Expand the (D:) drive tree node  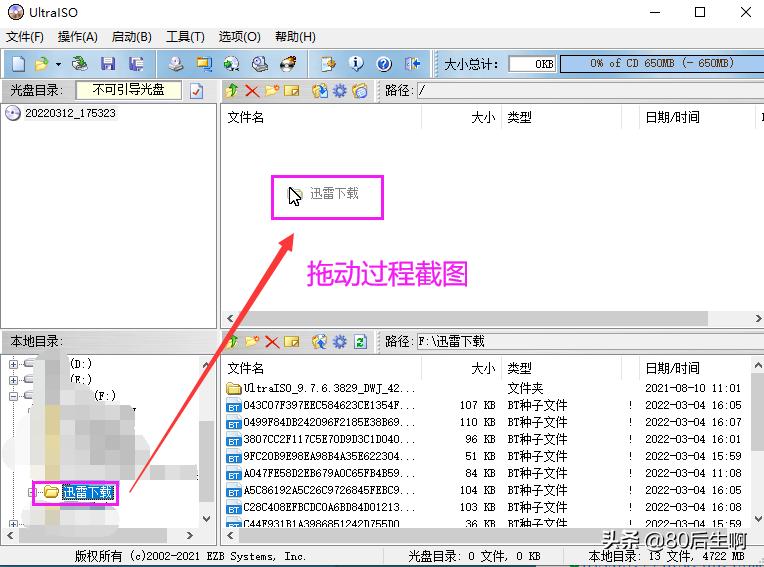click(x=13, y=364)
